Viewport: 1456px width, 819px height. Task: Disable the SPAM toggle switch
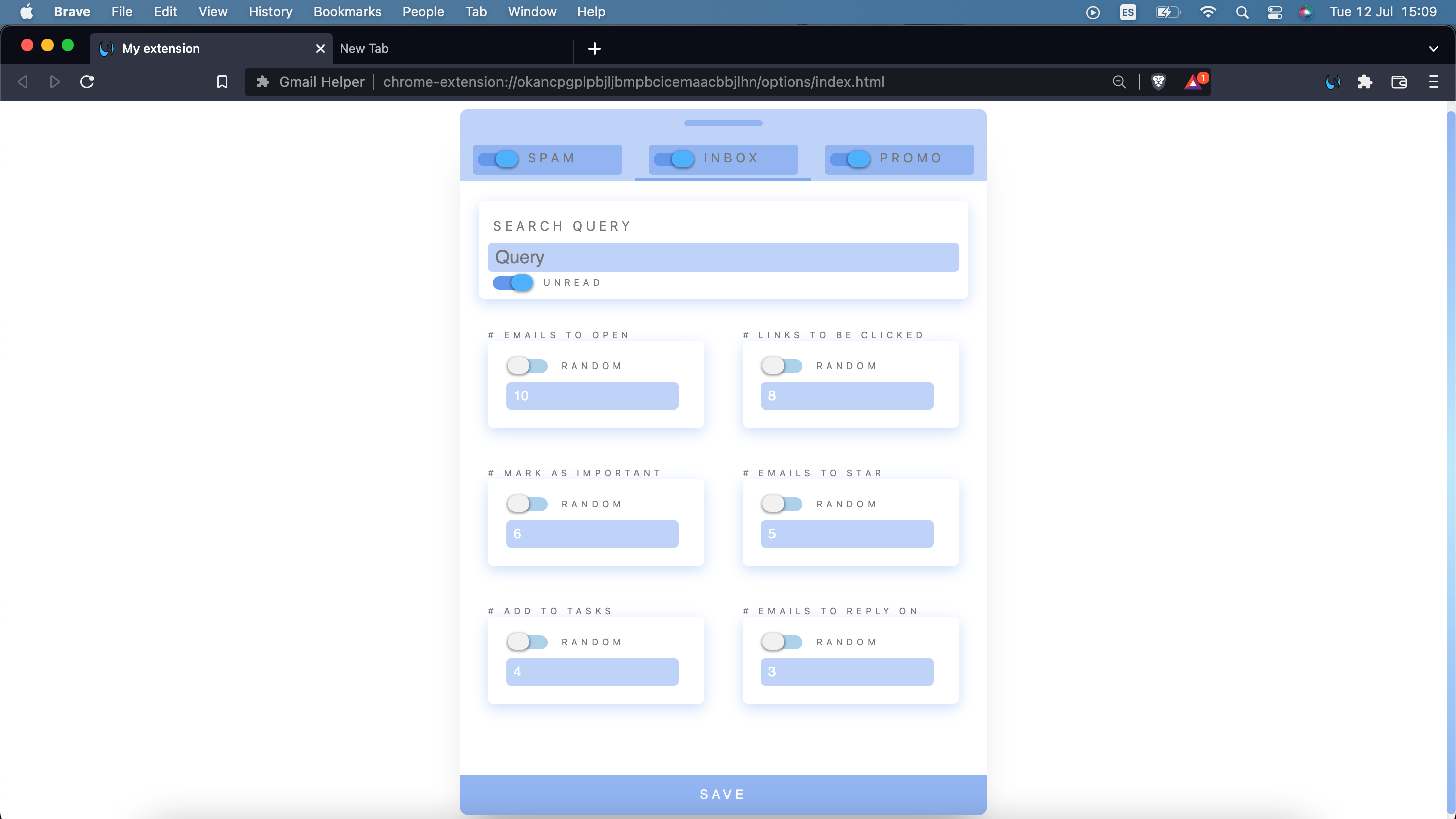[498, 159]
